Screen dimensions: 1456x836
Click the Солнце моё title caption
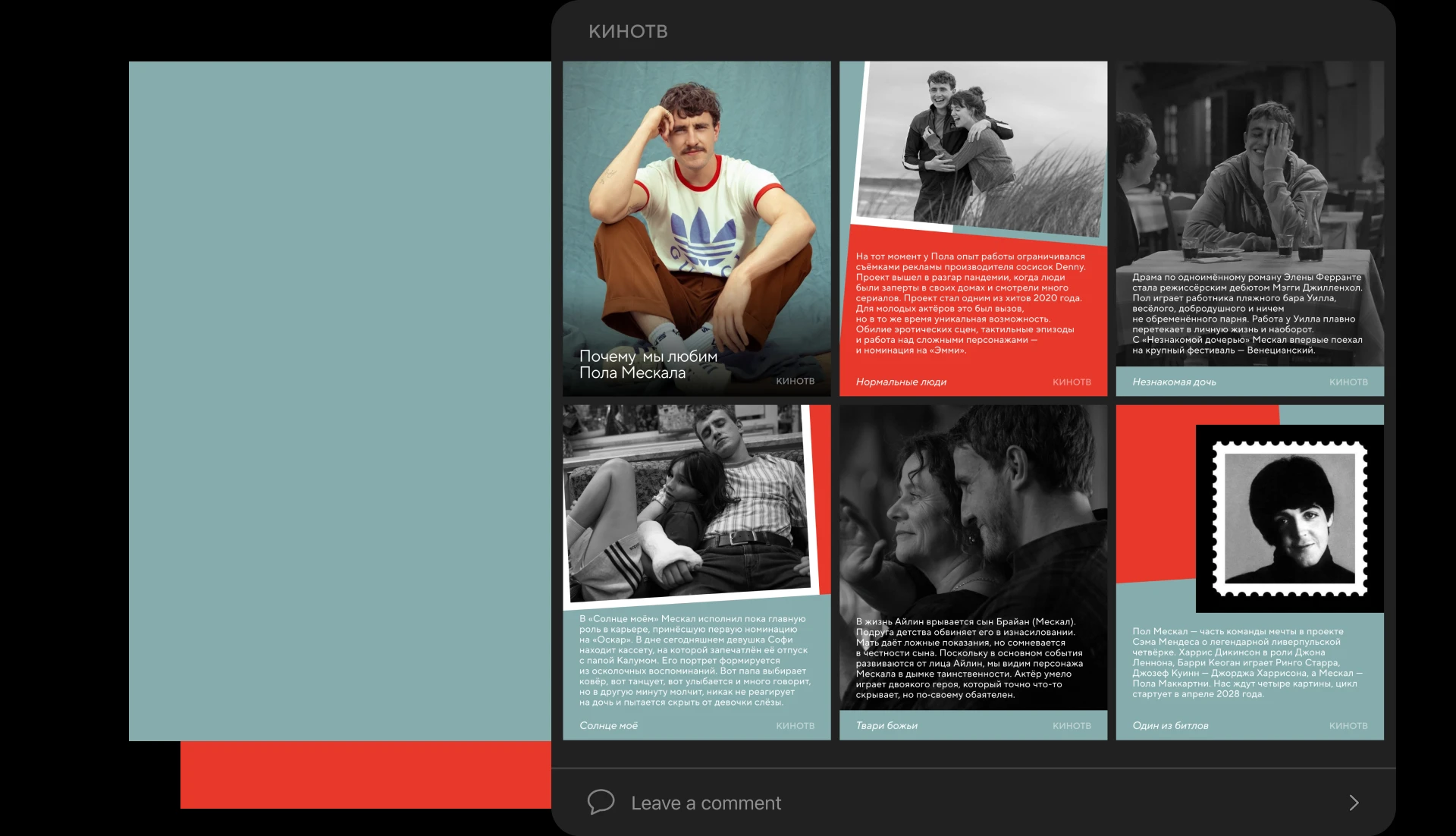point(608,725)
